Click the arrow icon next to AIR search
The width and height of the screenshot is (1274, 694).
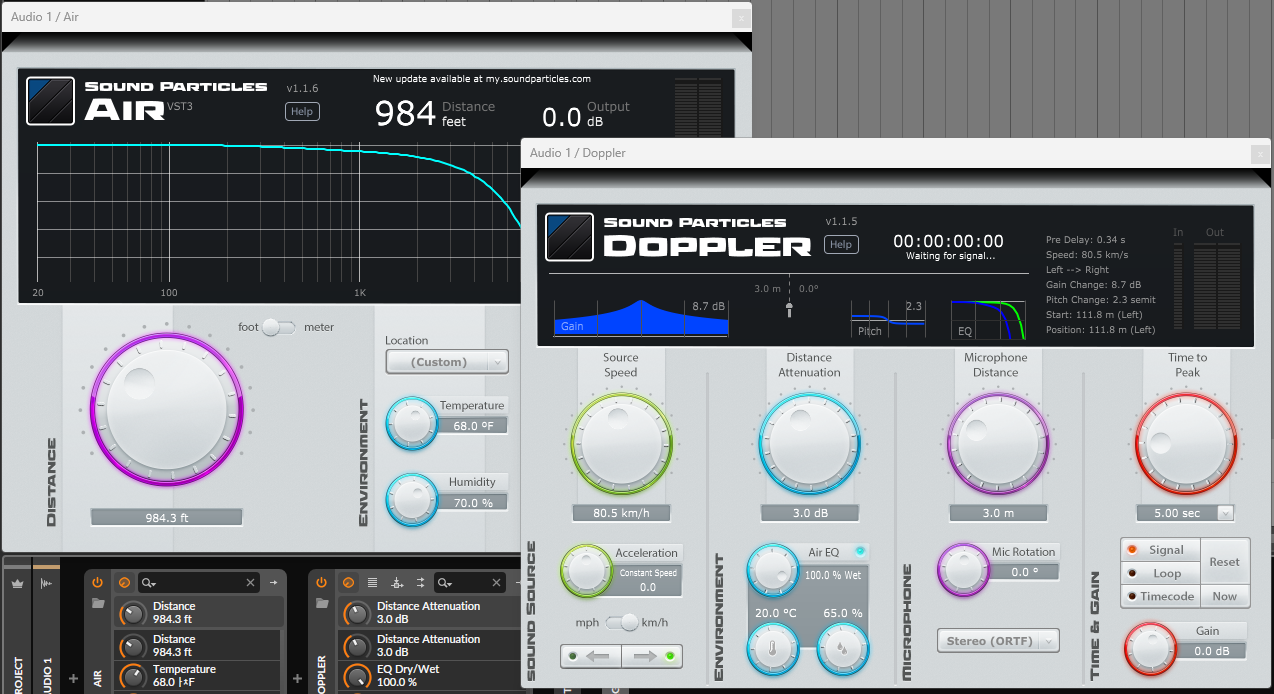pyautogui.click(x=273, y=582)
